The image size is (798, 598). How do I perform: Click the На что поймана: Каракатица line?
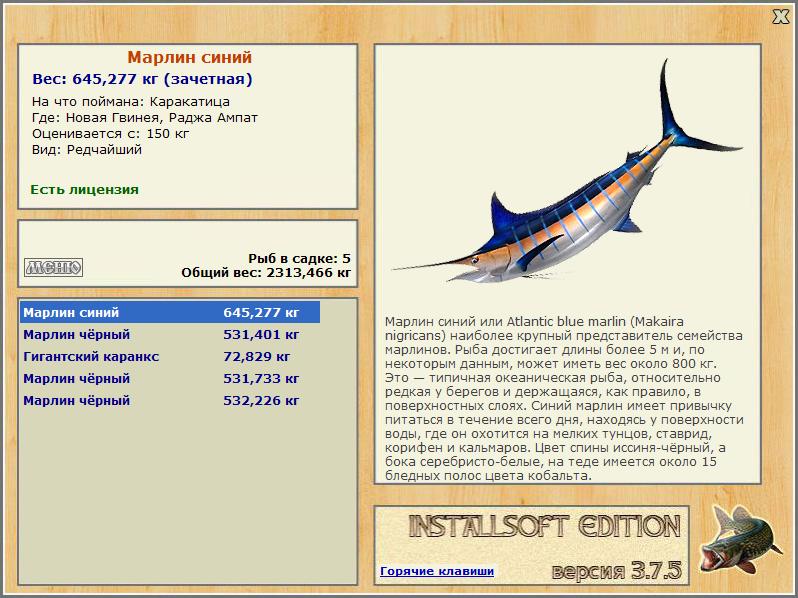point(131,101)
